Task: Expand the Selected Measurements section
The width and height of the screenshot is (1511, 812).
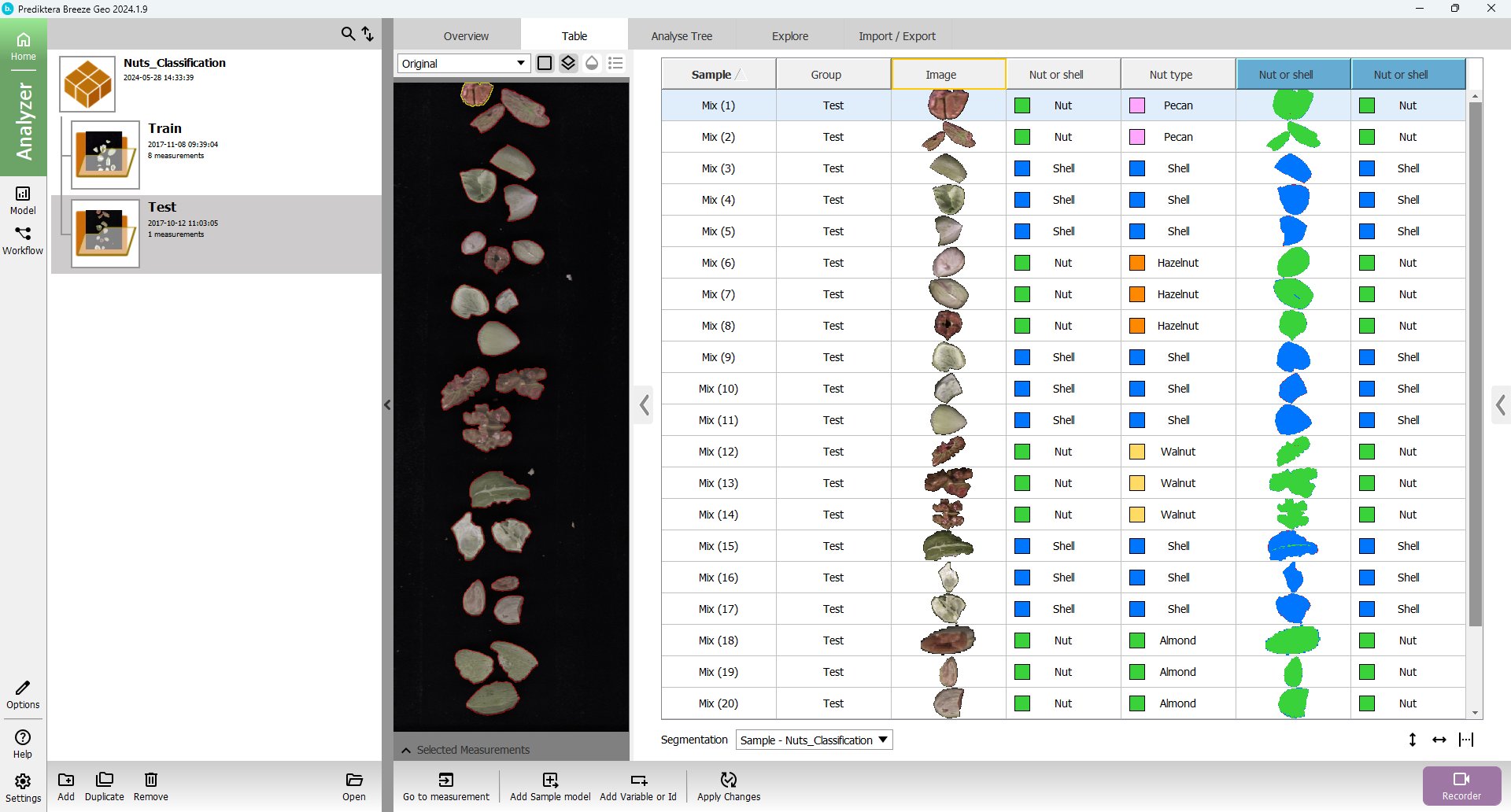Action: (406, 750)
